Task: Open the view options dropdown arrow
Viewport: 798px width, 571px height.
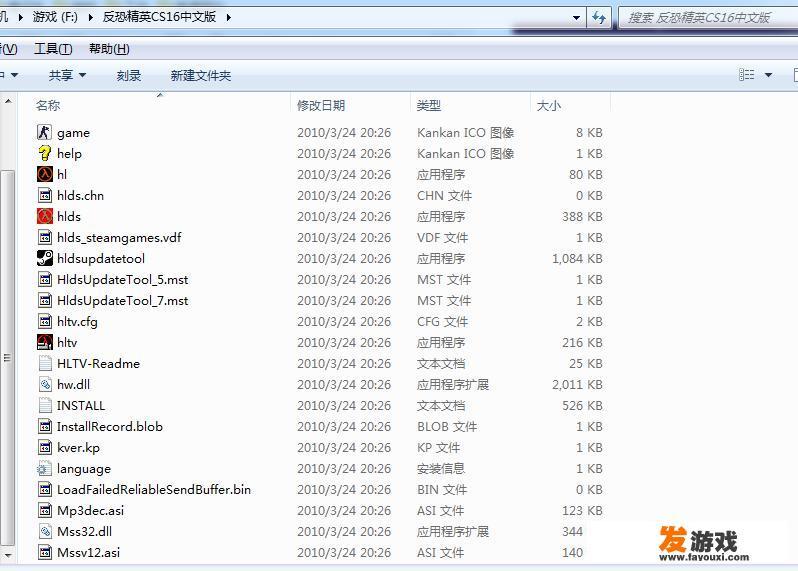Action: click(768, 75)
